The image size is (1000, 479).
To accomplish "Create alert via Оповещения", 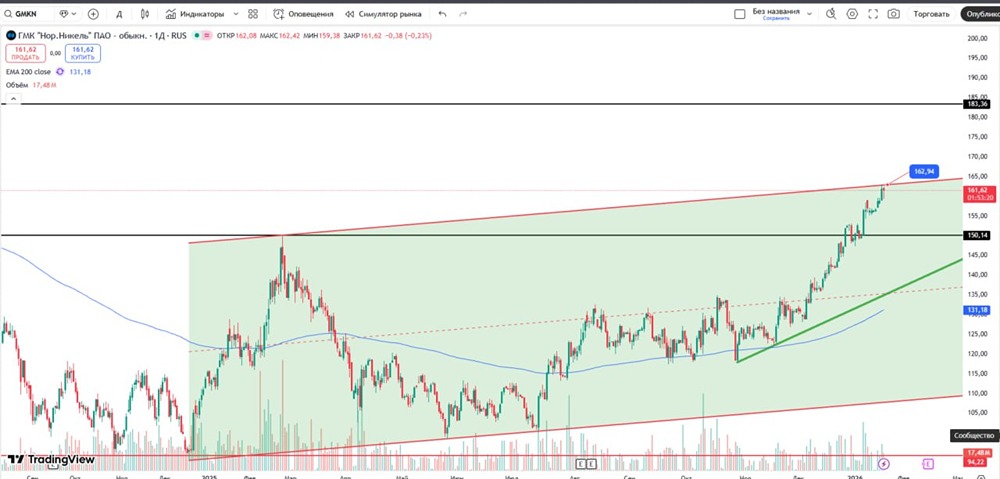I will point(303,13).
